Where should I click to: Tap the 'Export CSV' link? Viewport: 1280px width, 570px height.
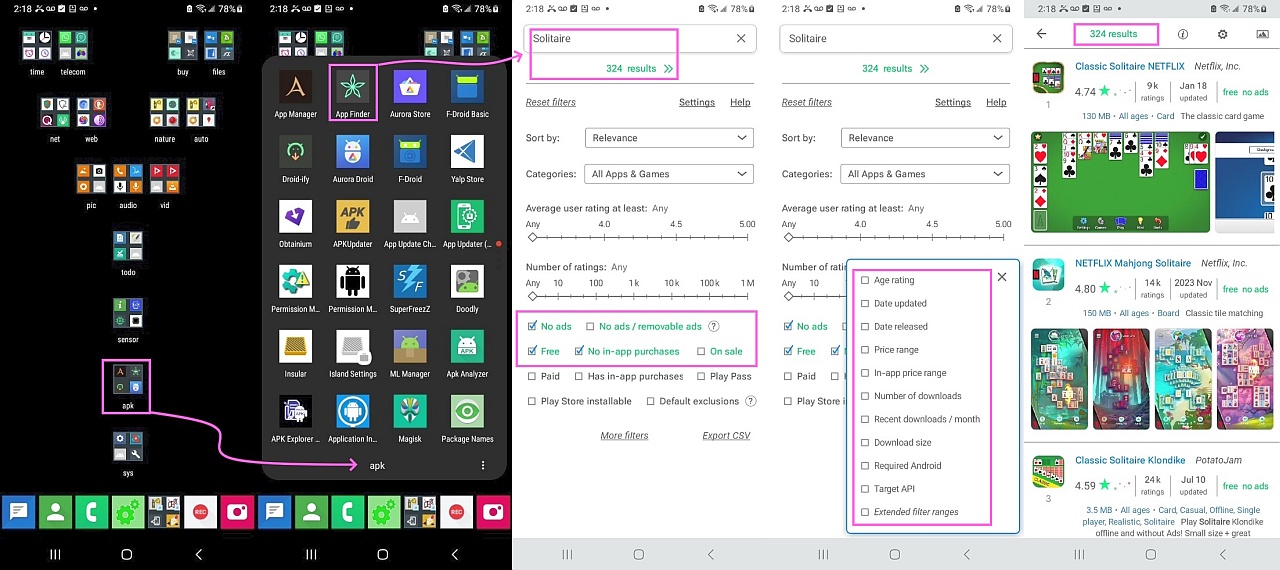click(x=726, y=436)
